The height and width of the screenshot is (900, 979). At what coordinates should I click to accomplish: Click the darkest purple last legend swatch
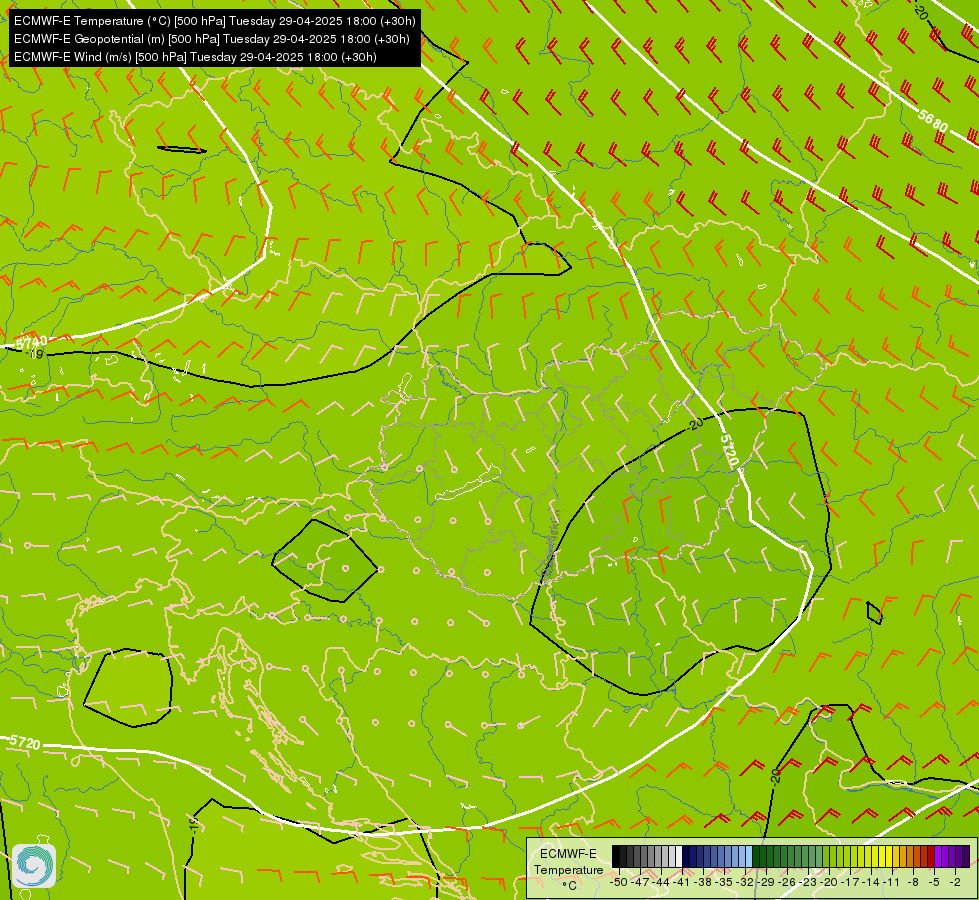click(x=966, y=856)
